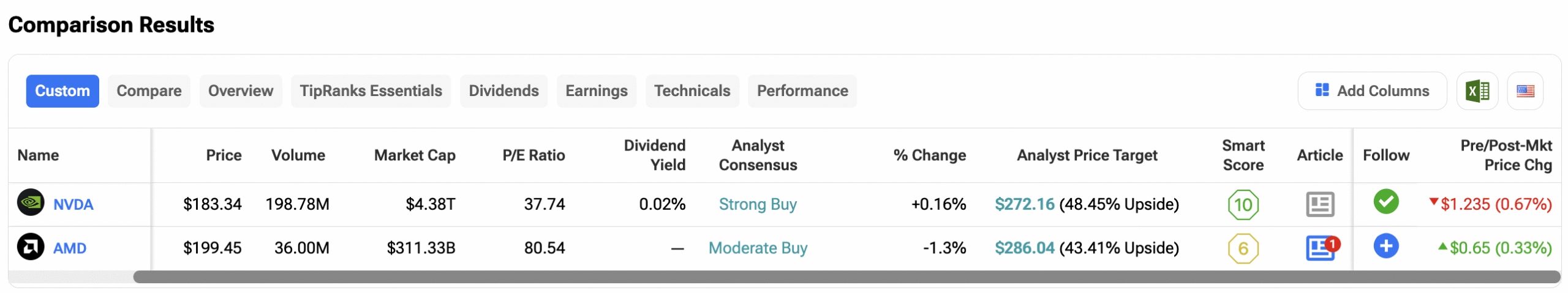Open the US flag market selector
Image resolution: width=1568 pixels, height=293 pixels.
(x=1525, y=91)
